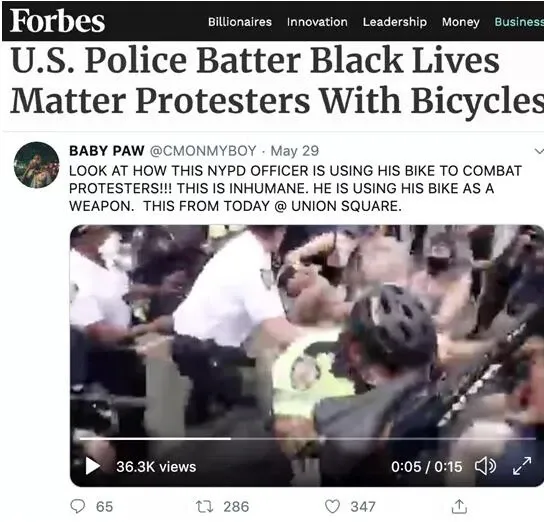Expand the video to fullscreen

522,466
